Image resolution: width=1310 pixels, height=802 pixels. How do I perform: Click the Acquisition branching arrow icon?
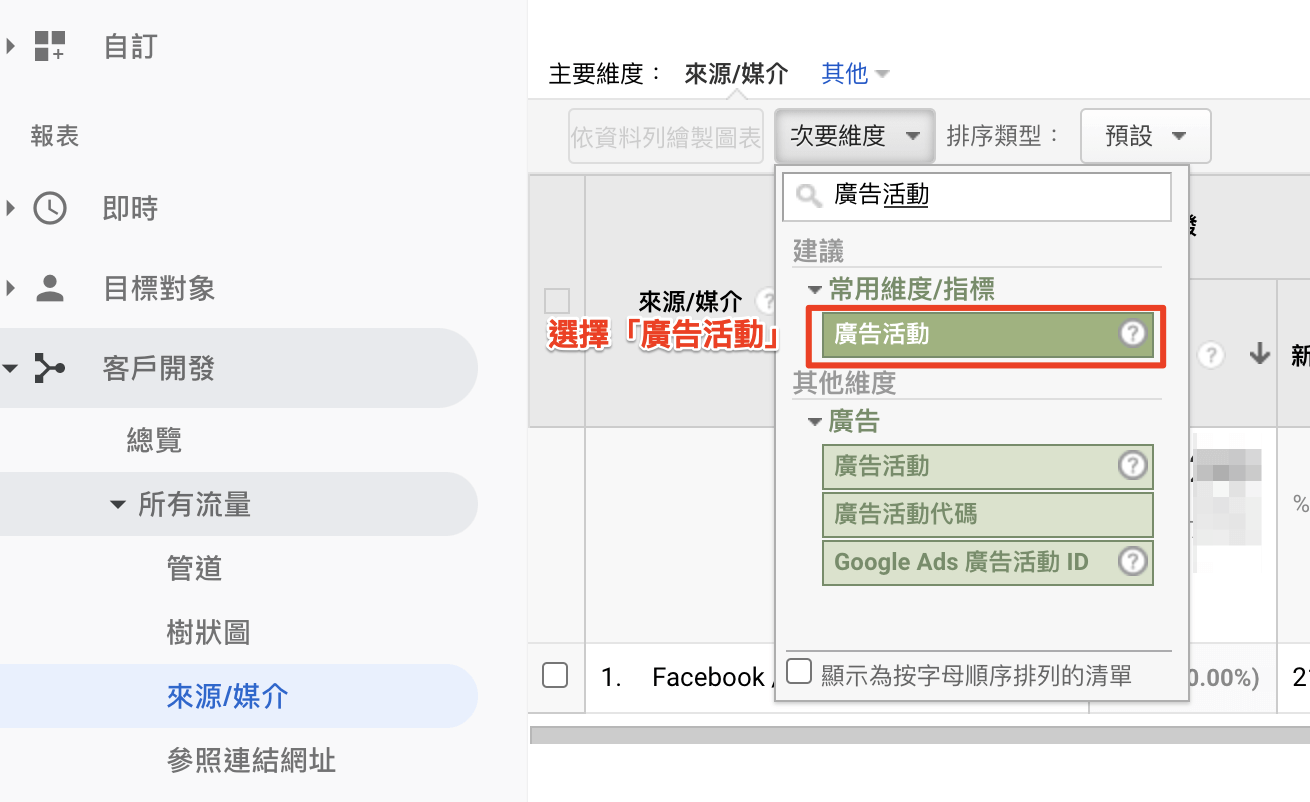[x=49, y=368]
